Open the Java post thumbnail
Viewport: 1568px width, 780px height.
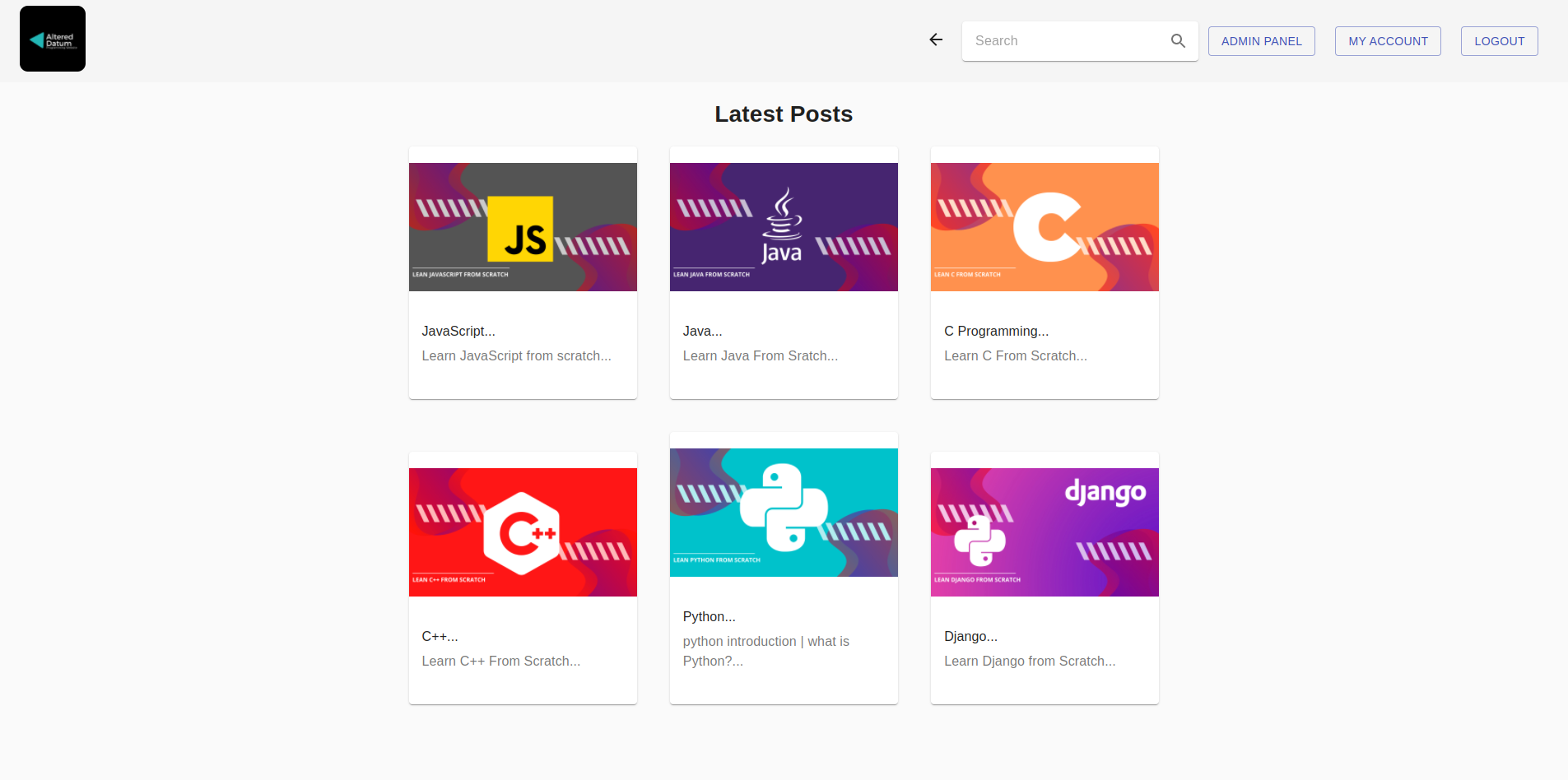[x=784, y=227]
